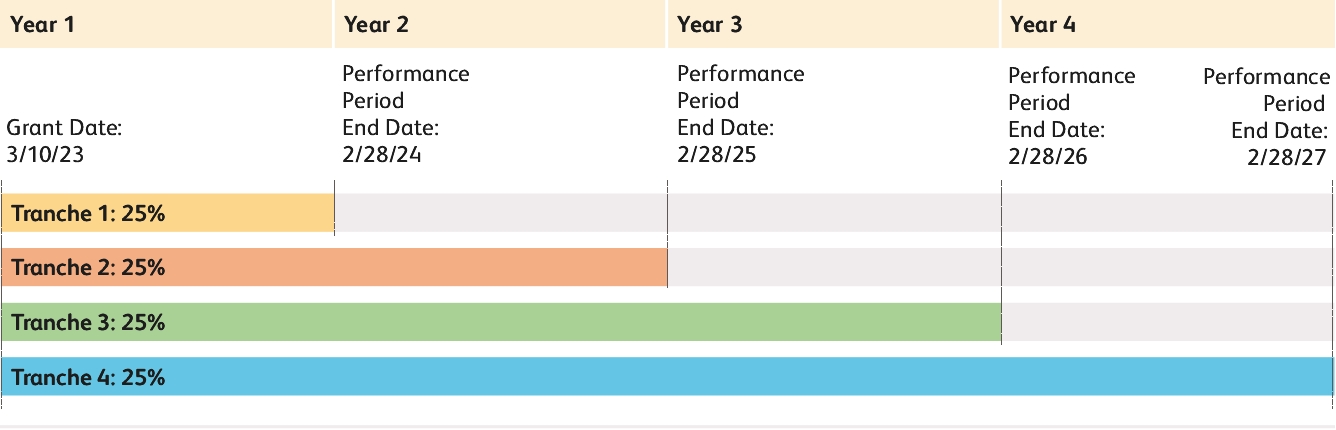Click the blue Tranche 4 bar

click(700, 377)
